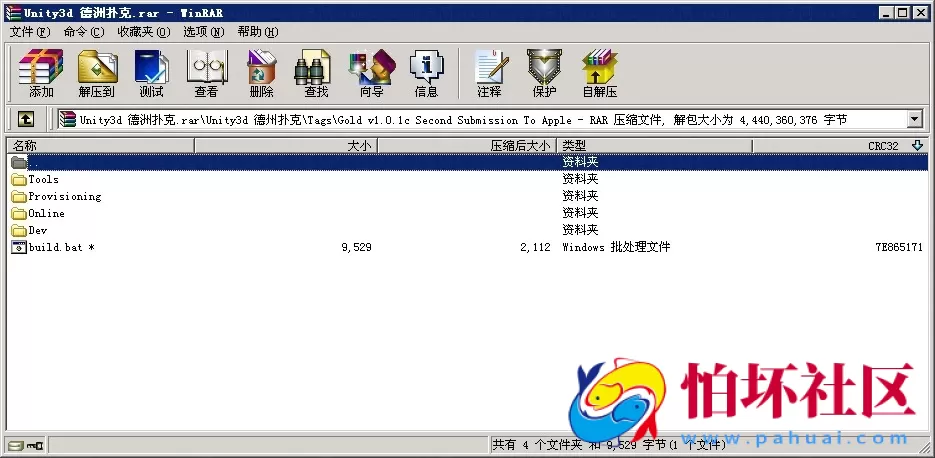Click the Dev folder icon
This screenshot has height=458, width=935.
tap(19, 230)
